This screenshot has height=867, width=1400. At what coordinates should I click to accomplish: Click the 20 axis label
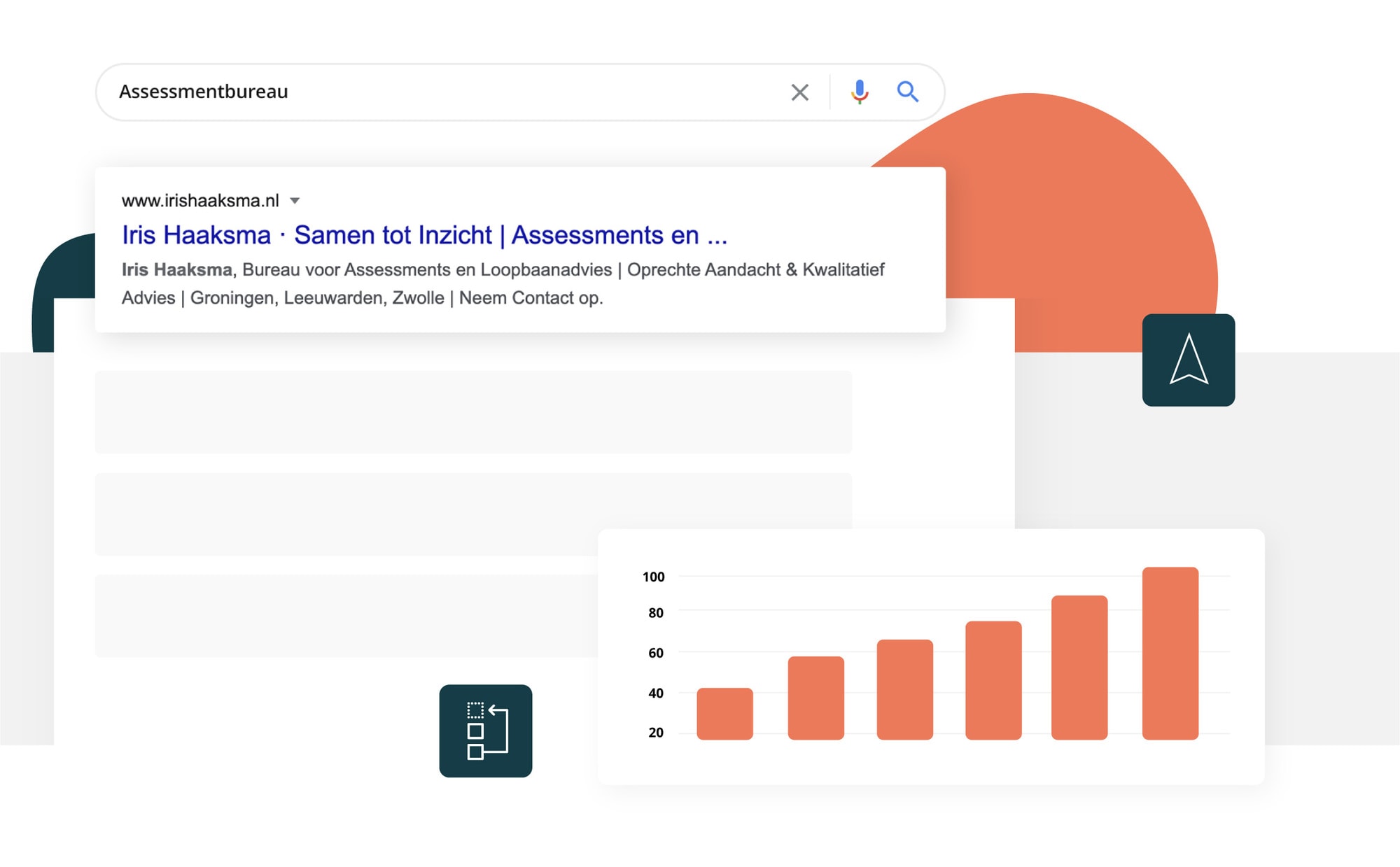(x=656, y=733)
